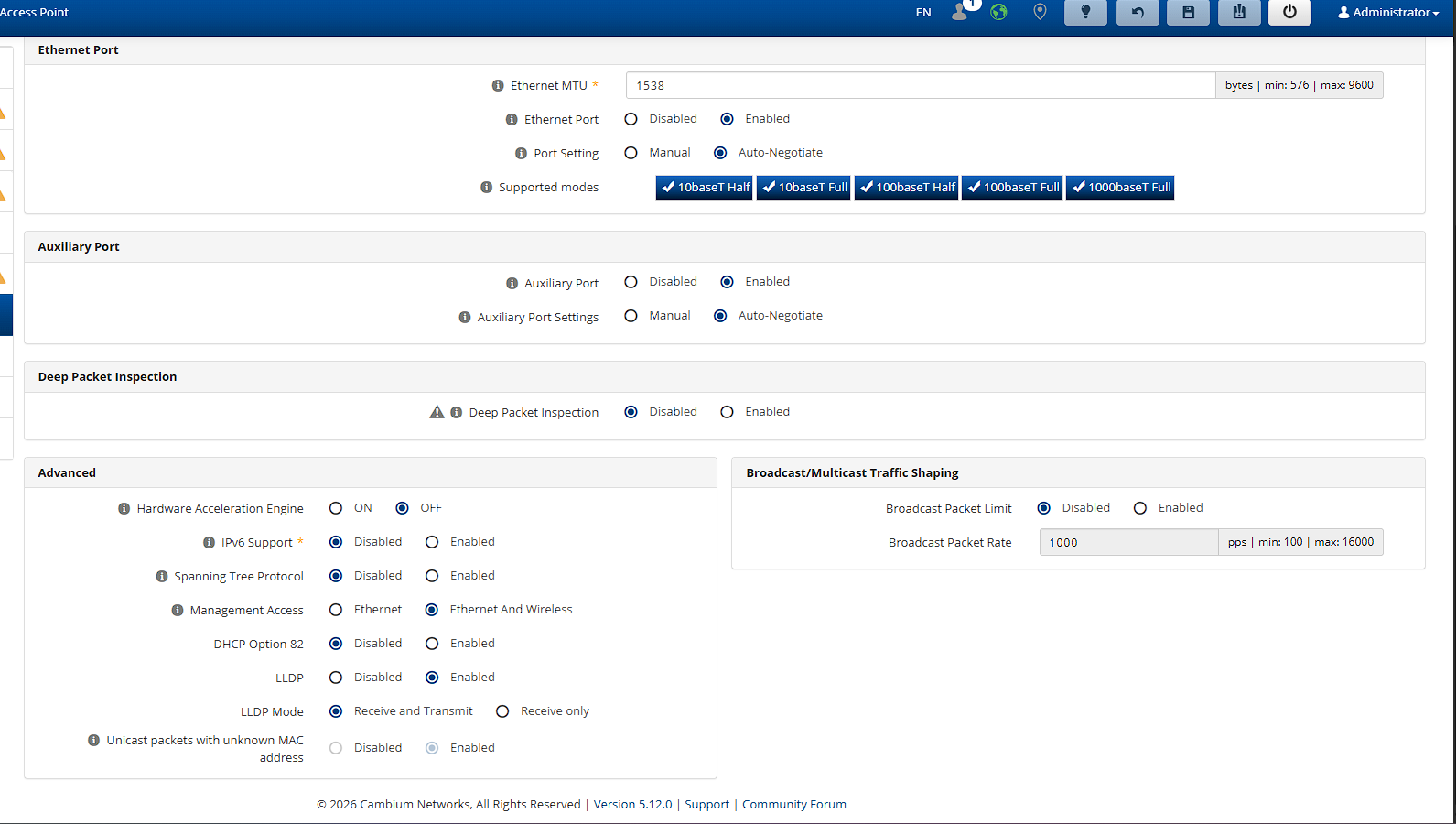Screen dimensions: 1456x824
Task: Toggle the 10baseT Full supported mode
Action: pyautogui.click(x=803, y=187)
